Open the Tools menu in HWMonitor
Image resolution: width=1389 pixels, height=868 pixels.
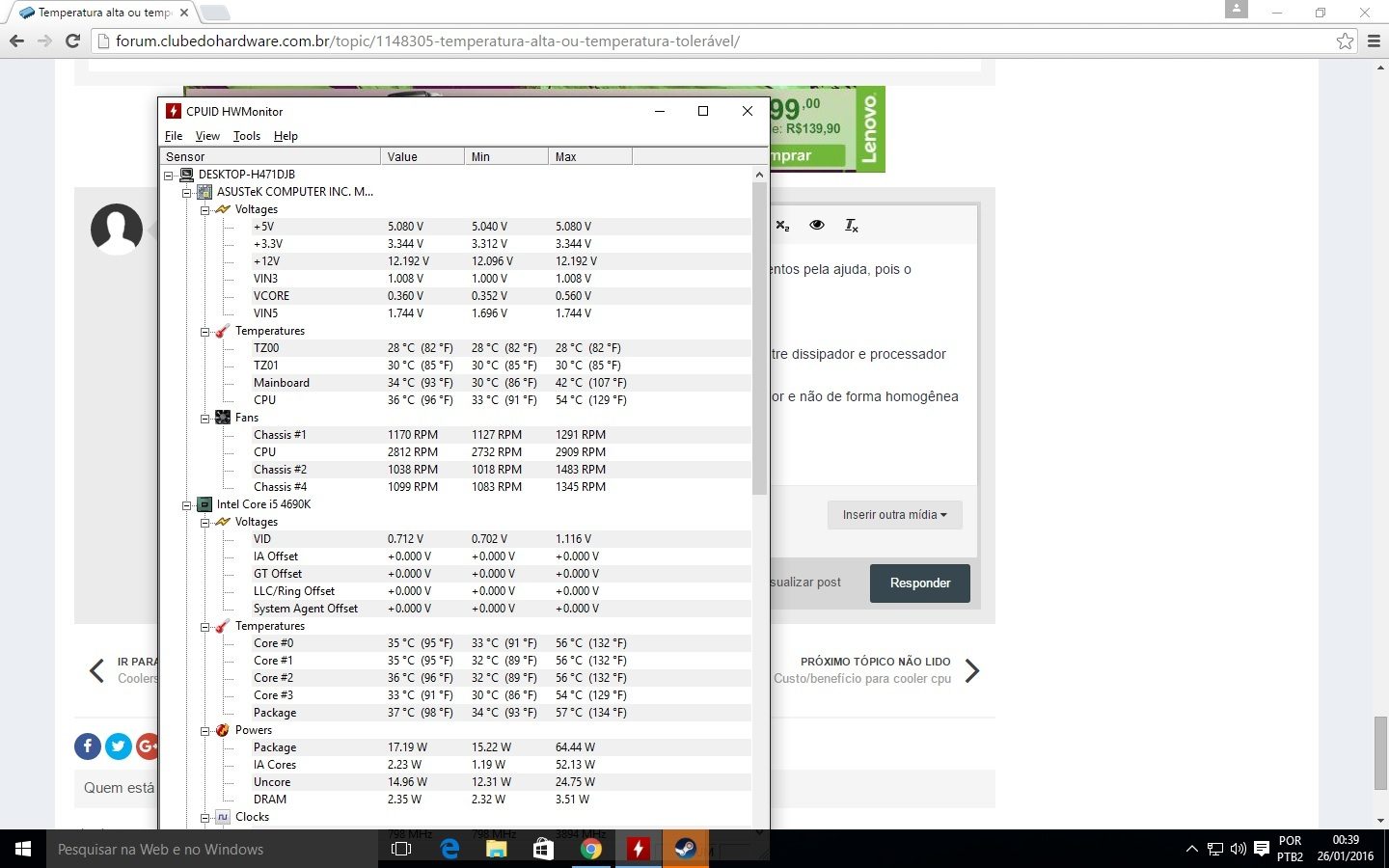pyautogui.click(x=247, y=136)
